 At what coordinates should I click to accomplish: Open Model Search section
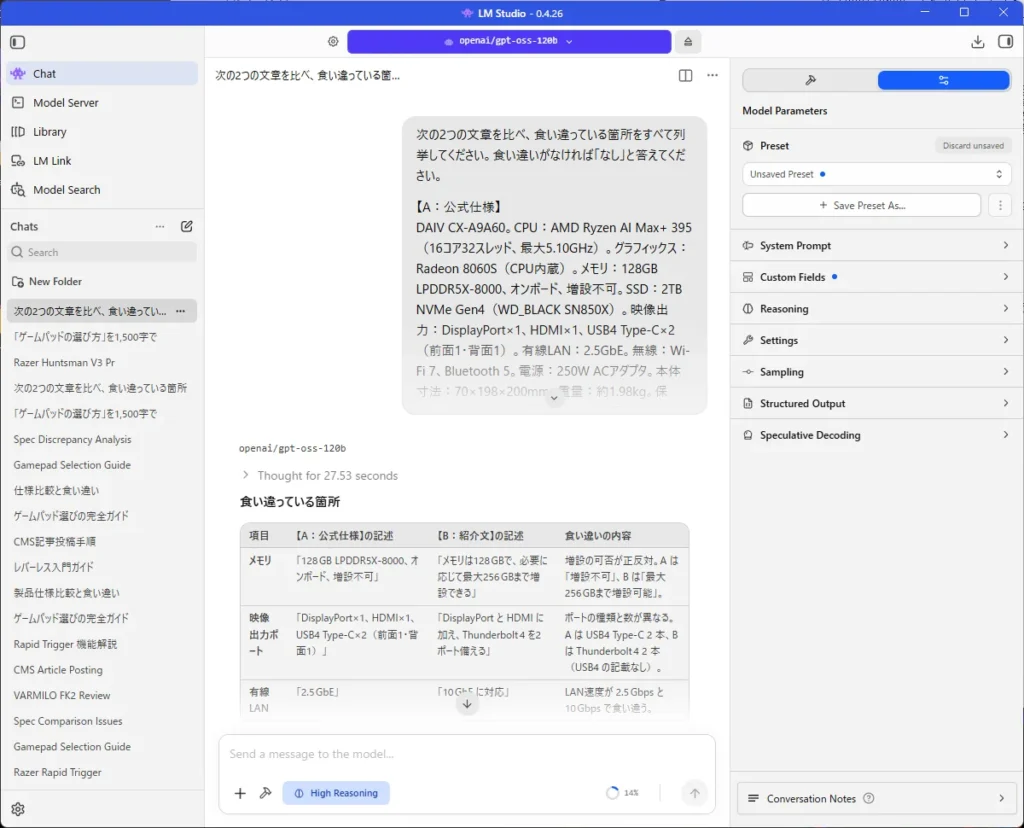point(103,190)
